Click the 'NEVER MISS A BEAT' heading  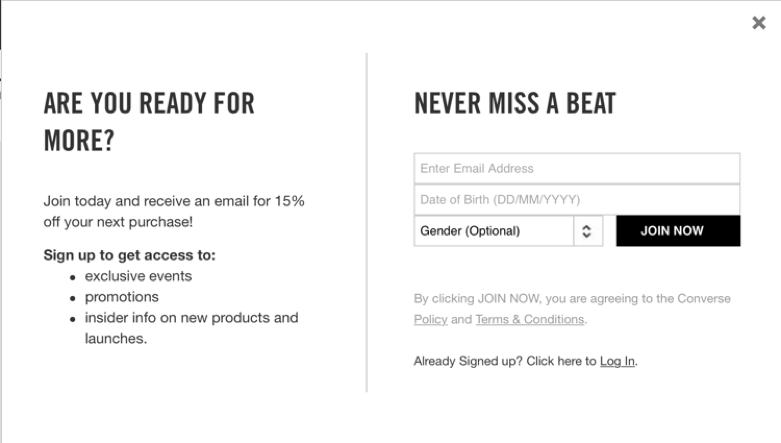pyautogui.click(x=514, y=103)
